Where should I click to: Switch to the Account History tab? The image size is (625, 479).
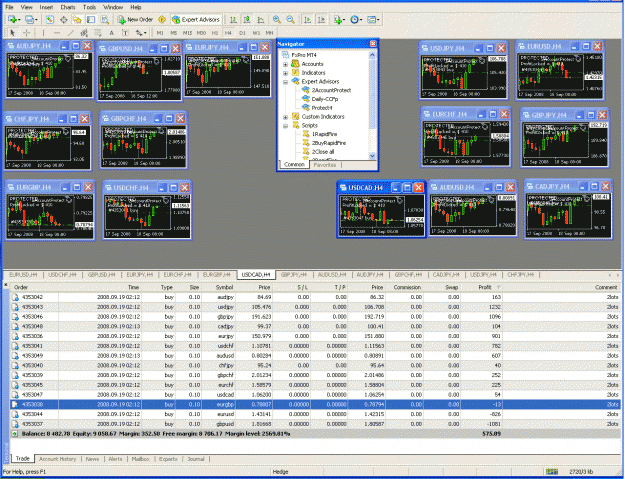[x=57, y=459]
